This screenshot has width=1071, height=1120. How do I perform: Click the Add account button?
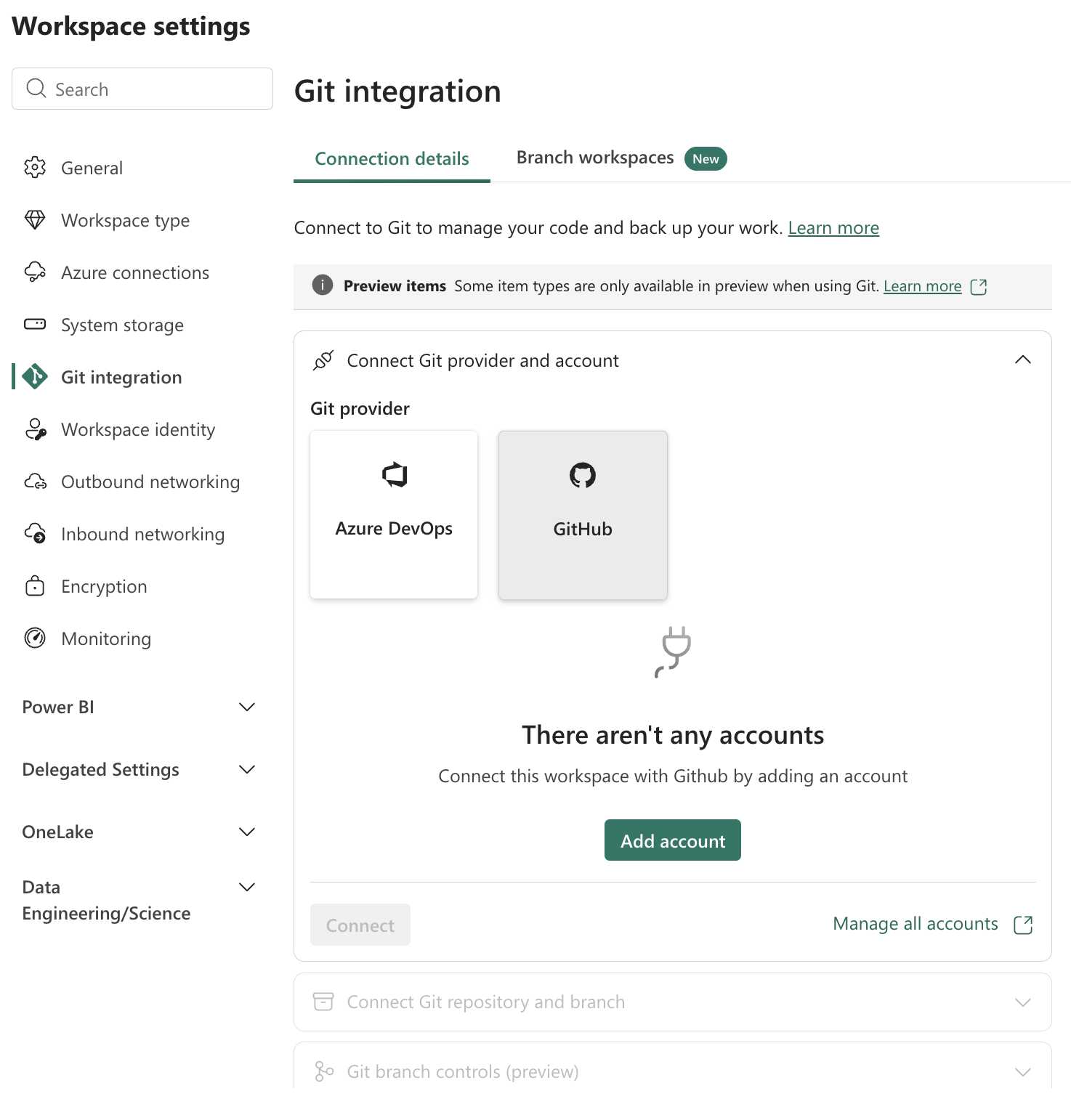click(673, 840)
